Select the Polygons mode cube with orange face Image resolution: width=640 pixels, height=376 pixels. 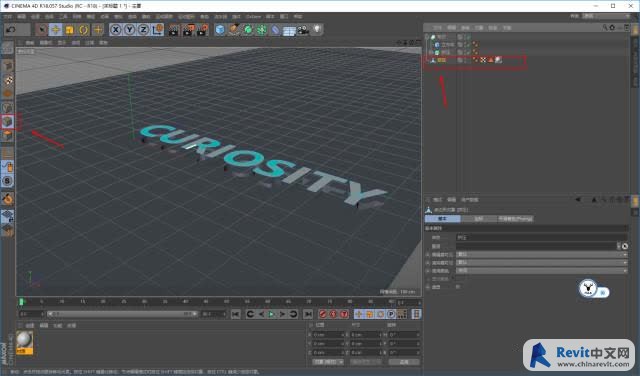coord(7,136)
